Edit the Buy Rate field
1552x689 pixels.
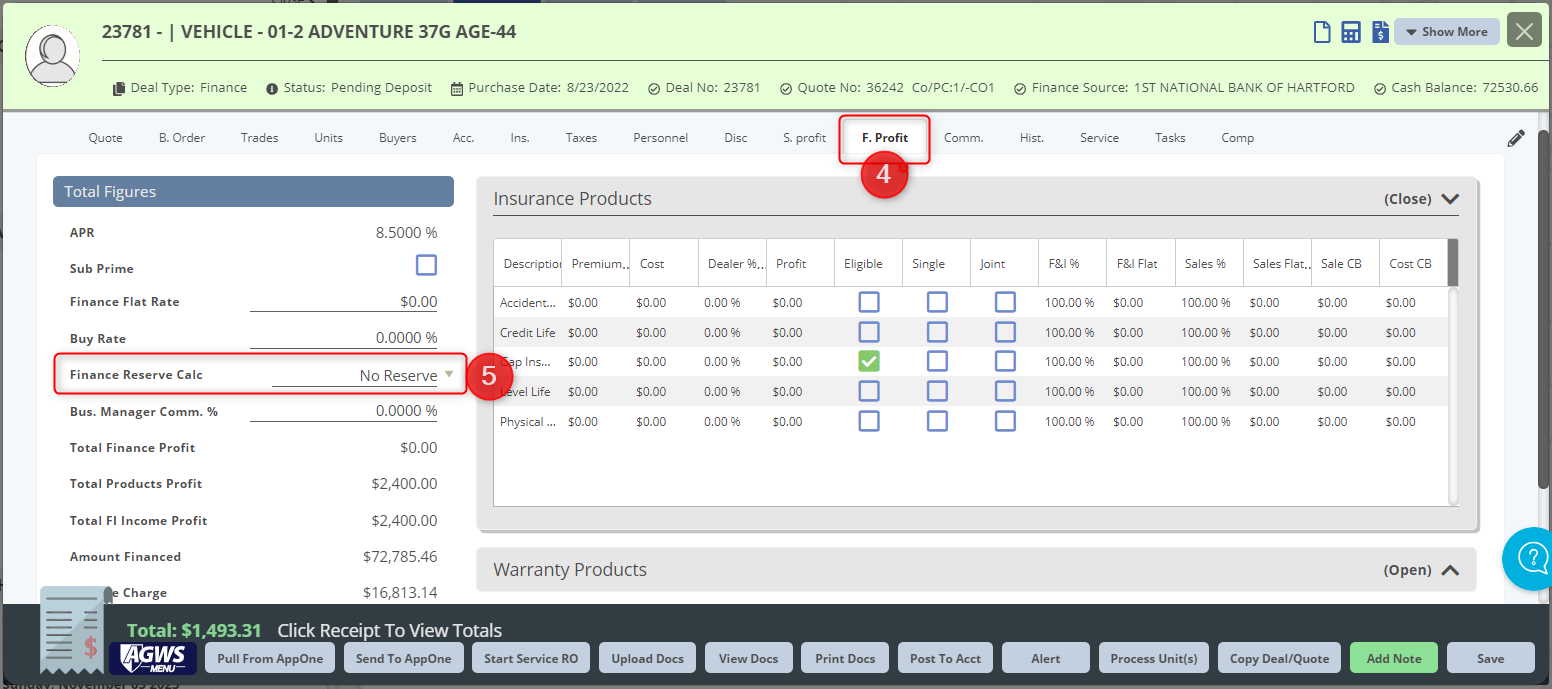343,338
